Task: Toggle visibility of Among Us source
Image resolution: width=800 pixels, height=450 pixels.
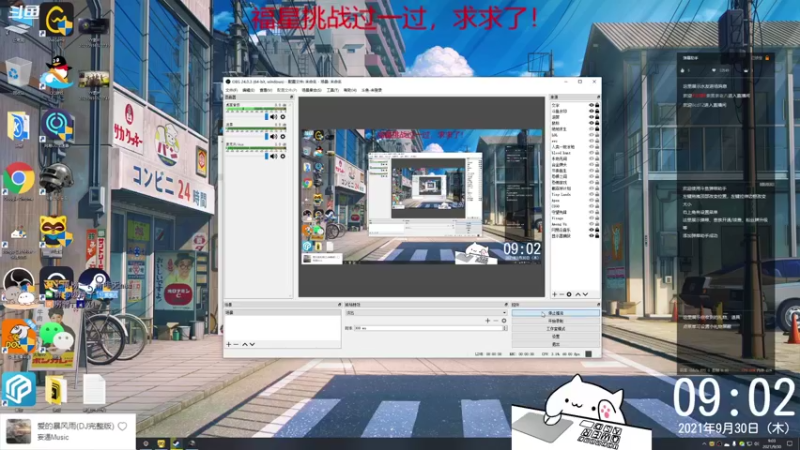Action: click(591, 224)
